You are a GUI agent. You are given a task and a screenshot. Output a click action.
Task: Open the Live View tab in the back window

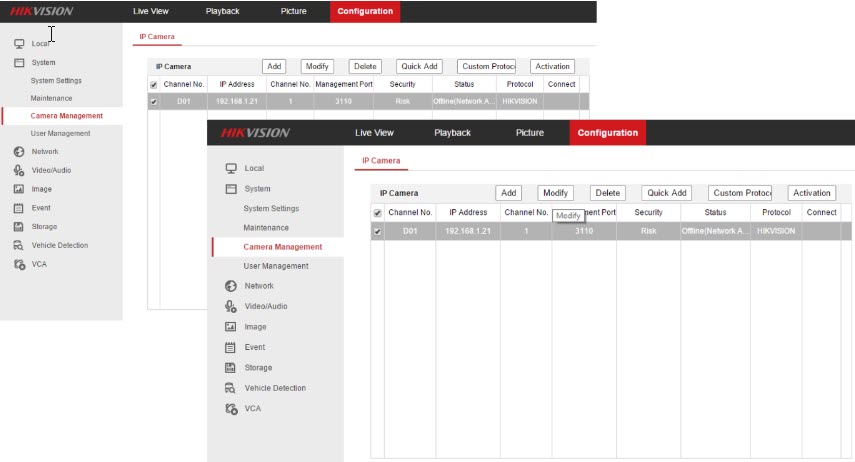(152, 11)
